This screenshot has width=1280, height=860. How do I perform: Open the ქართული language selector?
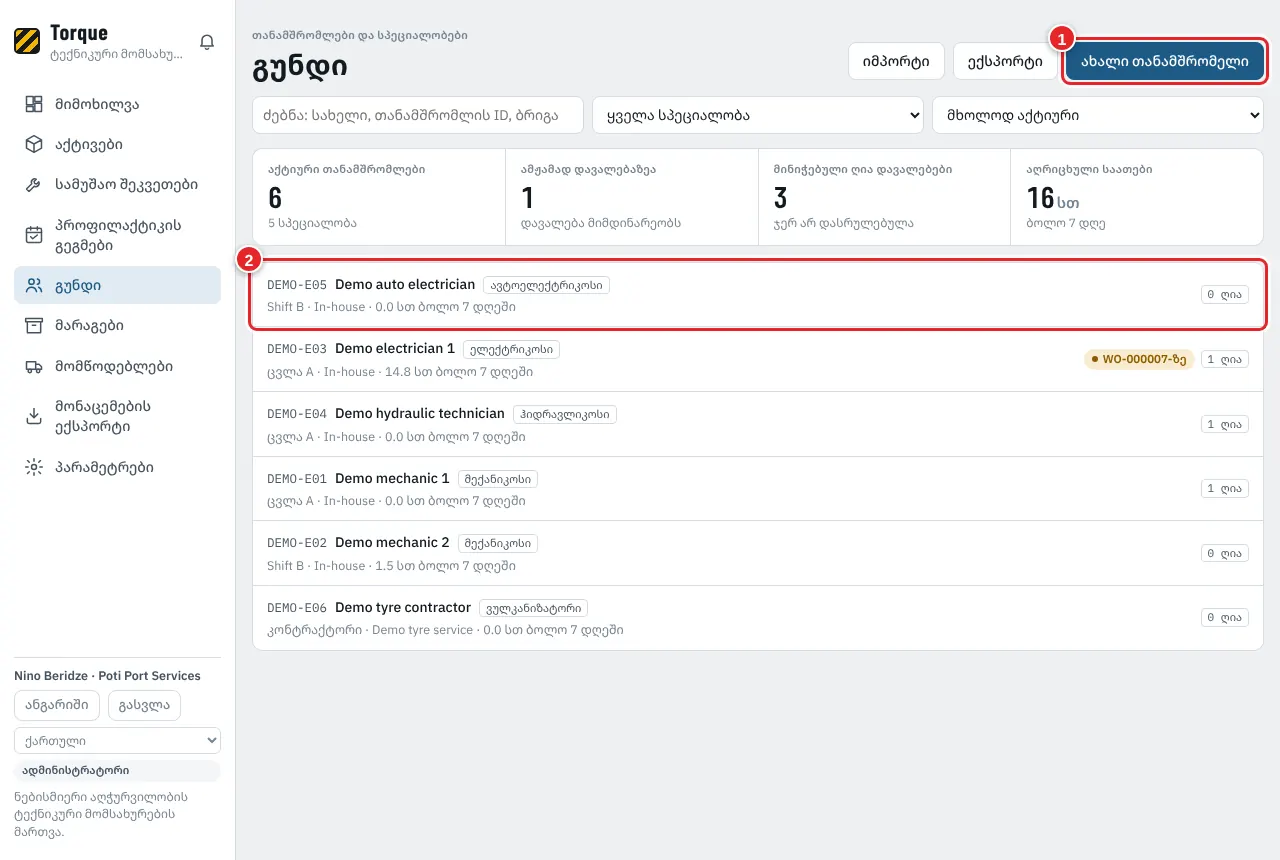117,740
